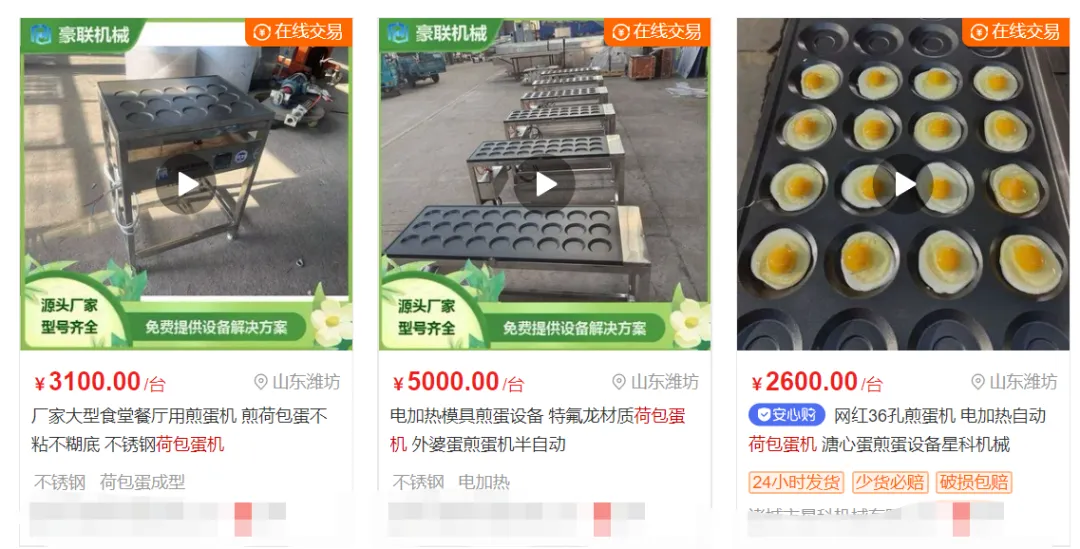Play video of the 36-hole egg machine
Screen dimensions: 1080x549
pos(903,184)
